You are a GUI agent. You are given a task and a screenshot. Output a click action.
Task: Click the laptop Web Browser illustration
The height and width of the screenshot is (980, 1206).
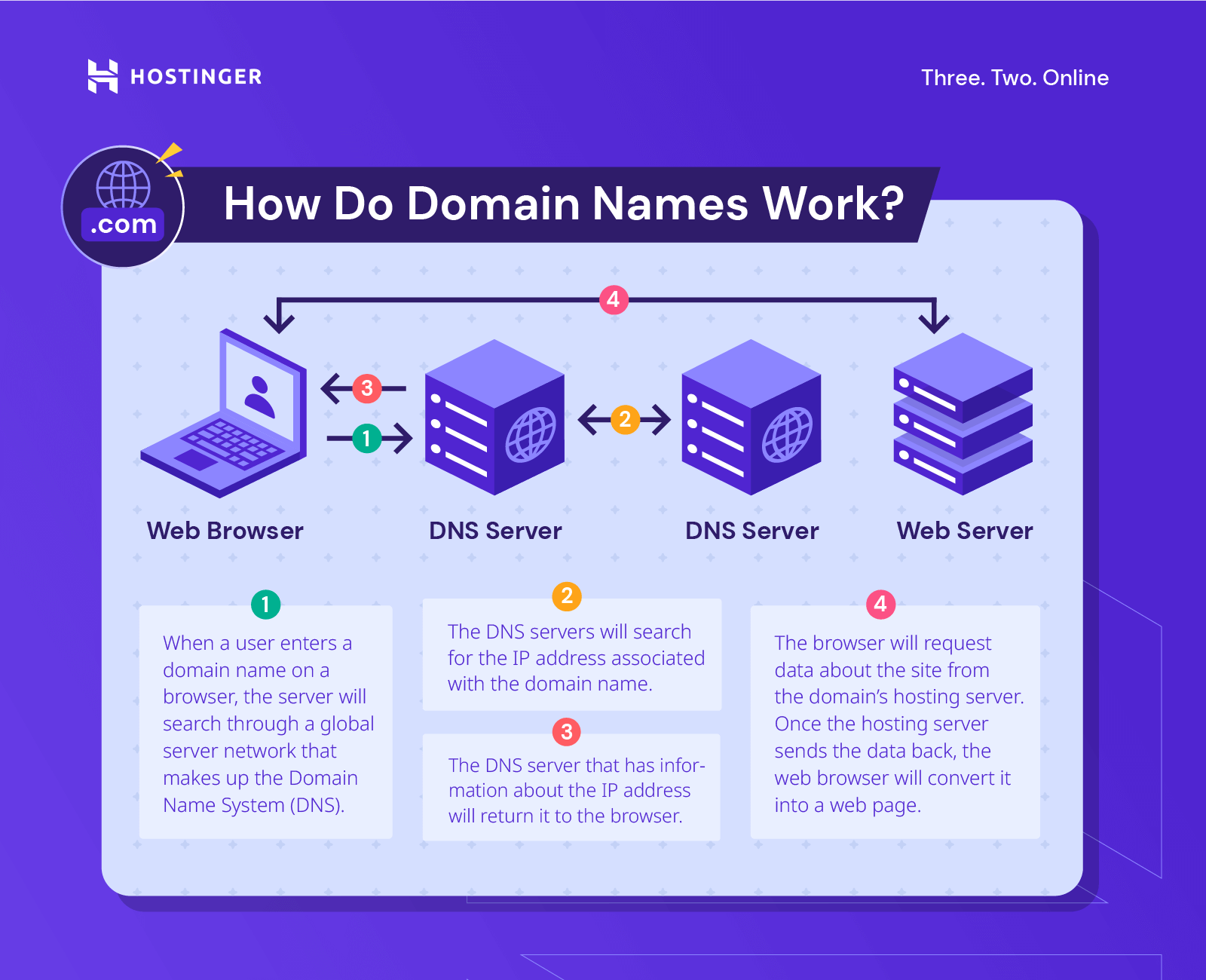click(224, 413)
